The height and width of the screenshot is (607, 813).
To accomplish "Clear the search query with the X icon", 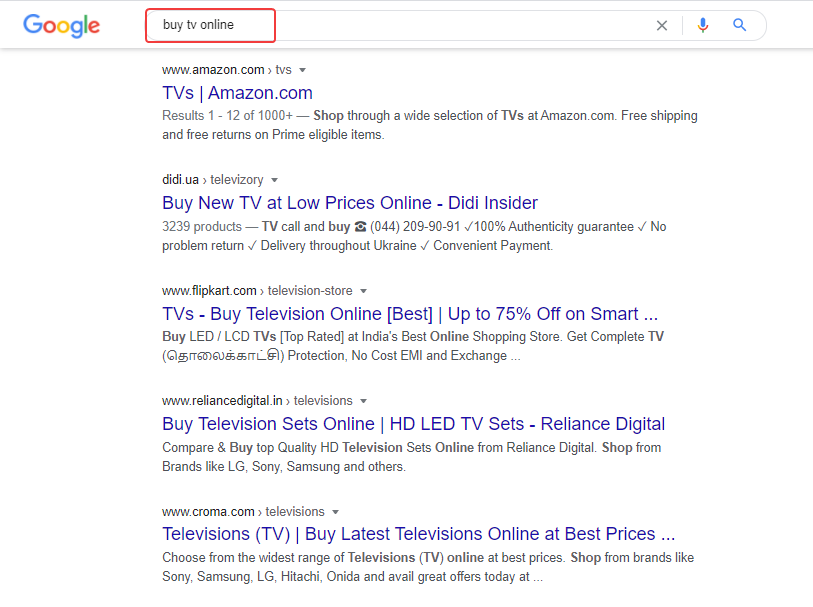I will pyautogui.click(x=662, y=25).
